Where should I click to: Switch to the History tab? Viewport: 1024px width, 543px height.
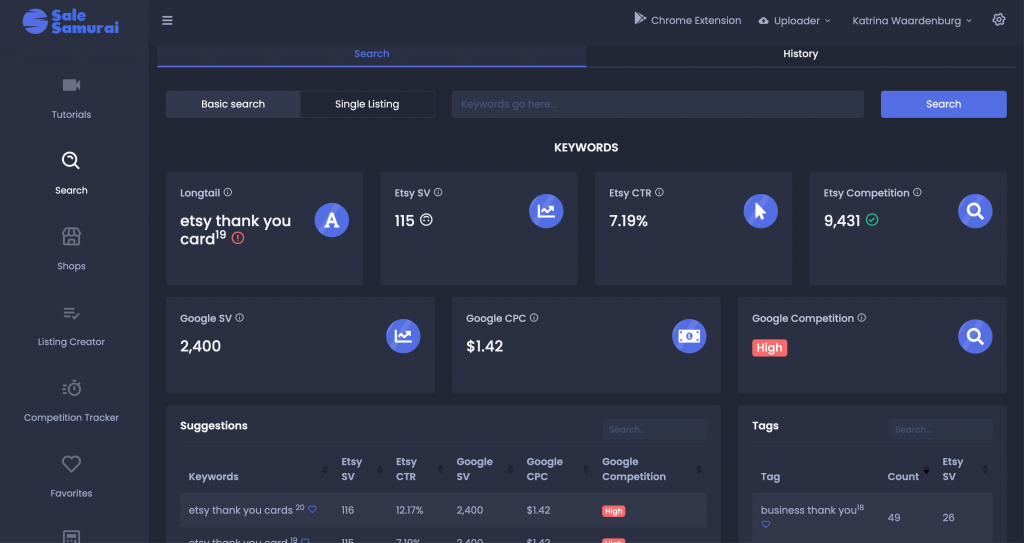pos(800,54)
